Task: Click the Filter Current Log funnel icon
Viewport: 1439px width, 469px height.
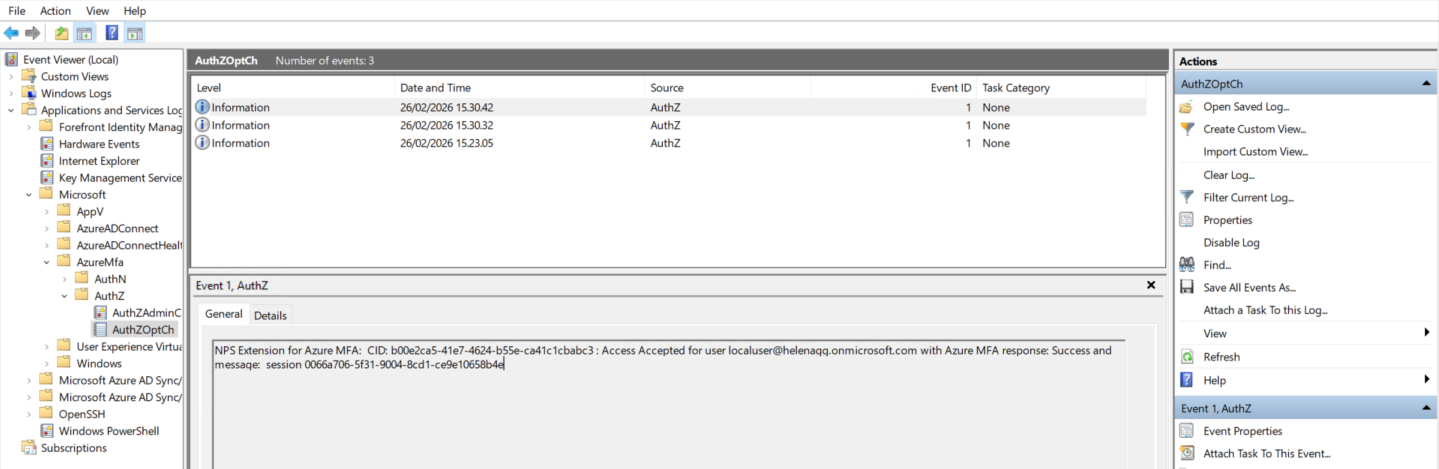Action: click(1187, 197)
